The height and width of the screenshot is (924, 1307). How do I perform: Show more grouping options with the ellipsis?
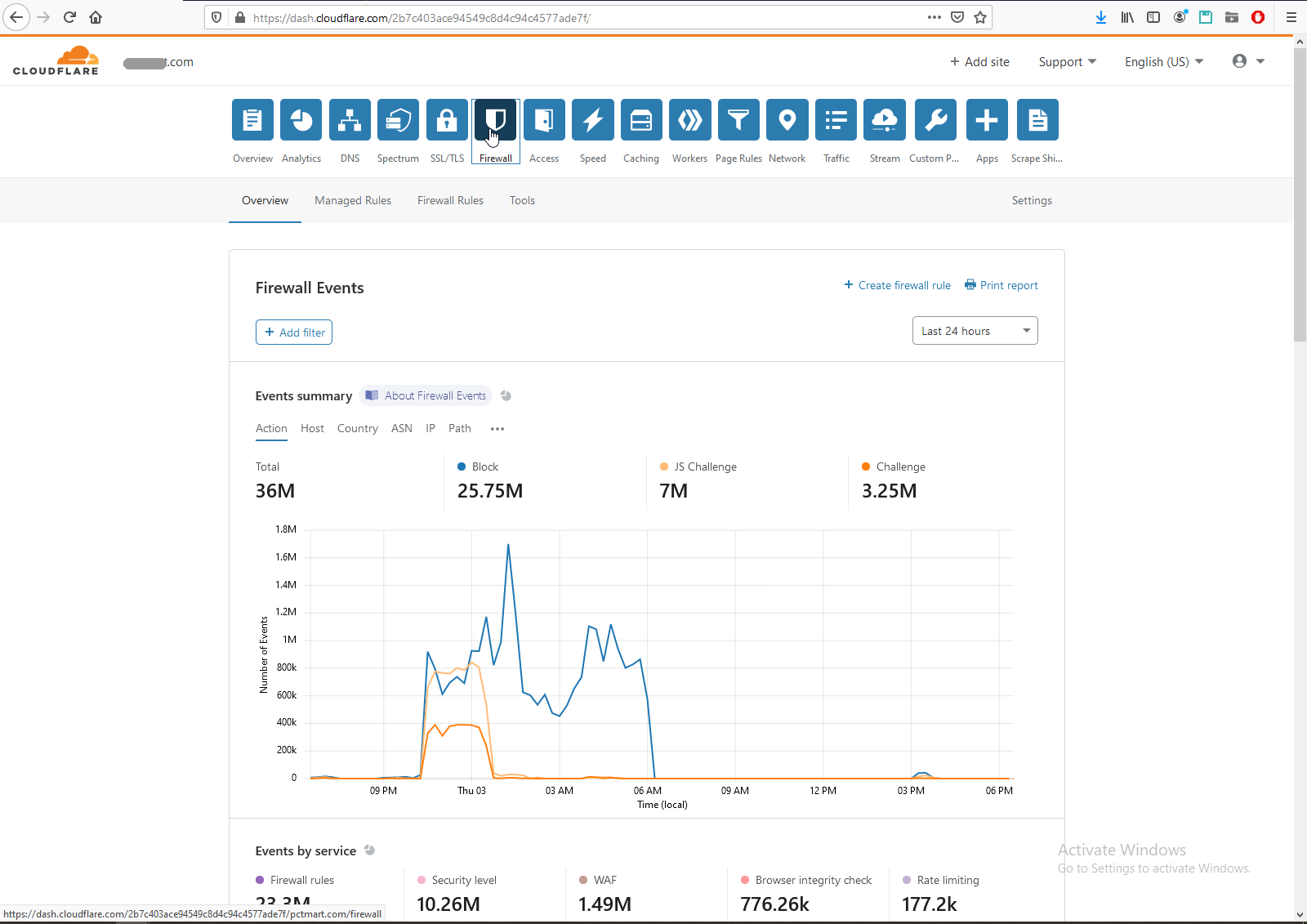click(497, 429)
